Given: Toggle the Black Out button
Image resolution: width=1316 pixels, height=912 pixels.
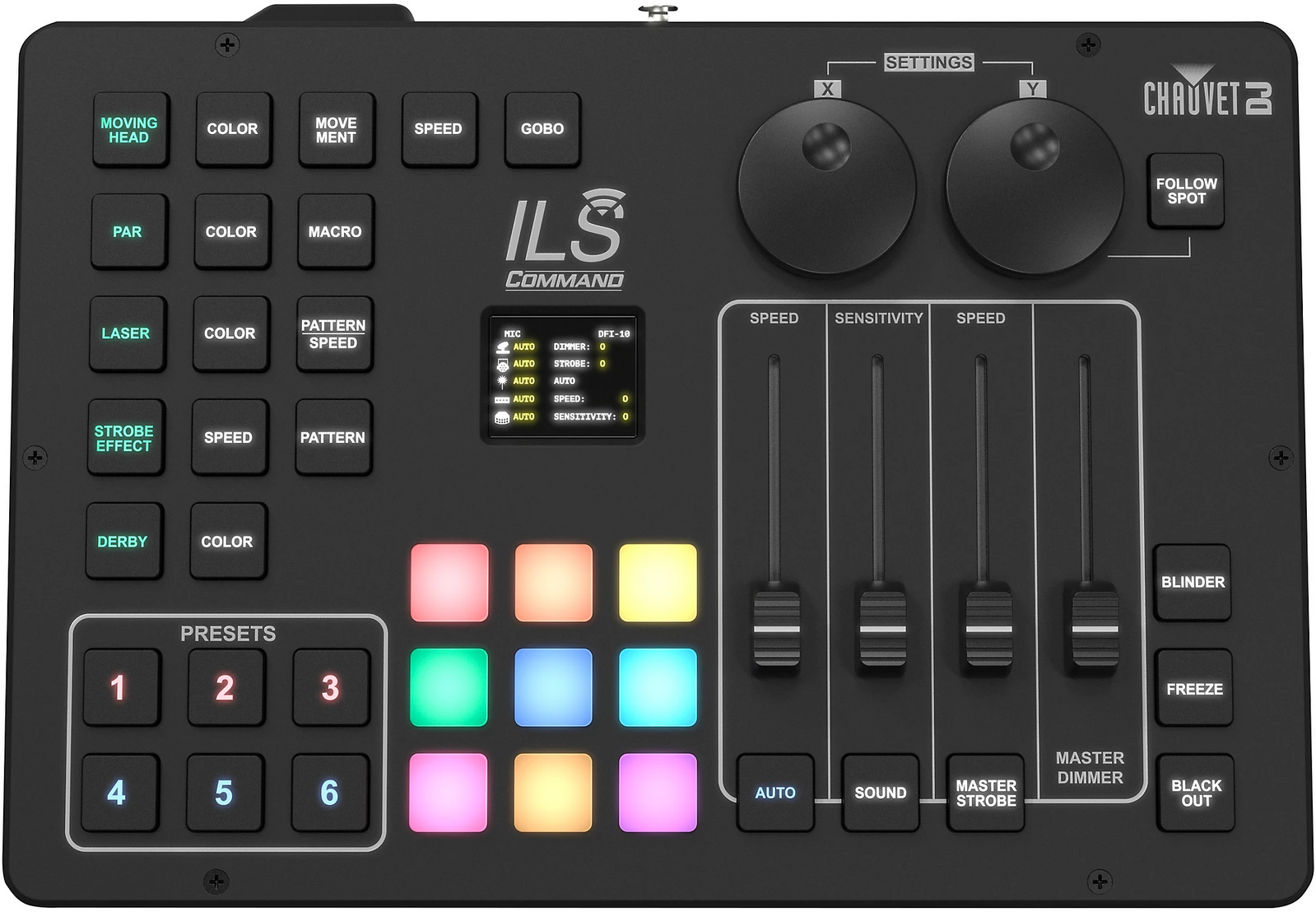Looking at the screenshot, I should pos(1195,793).
